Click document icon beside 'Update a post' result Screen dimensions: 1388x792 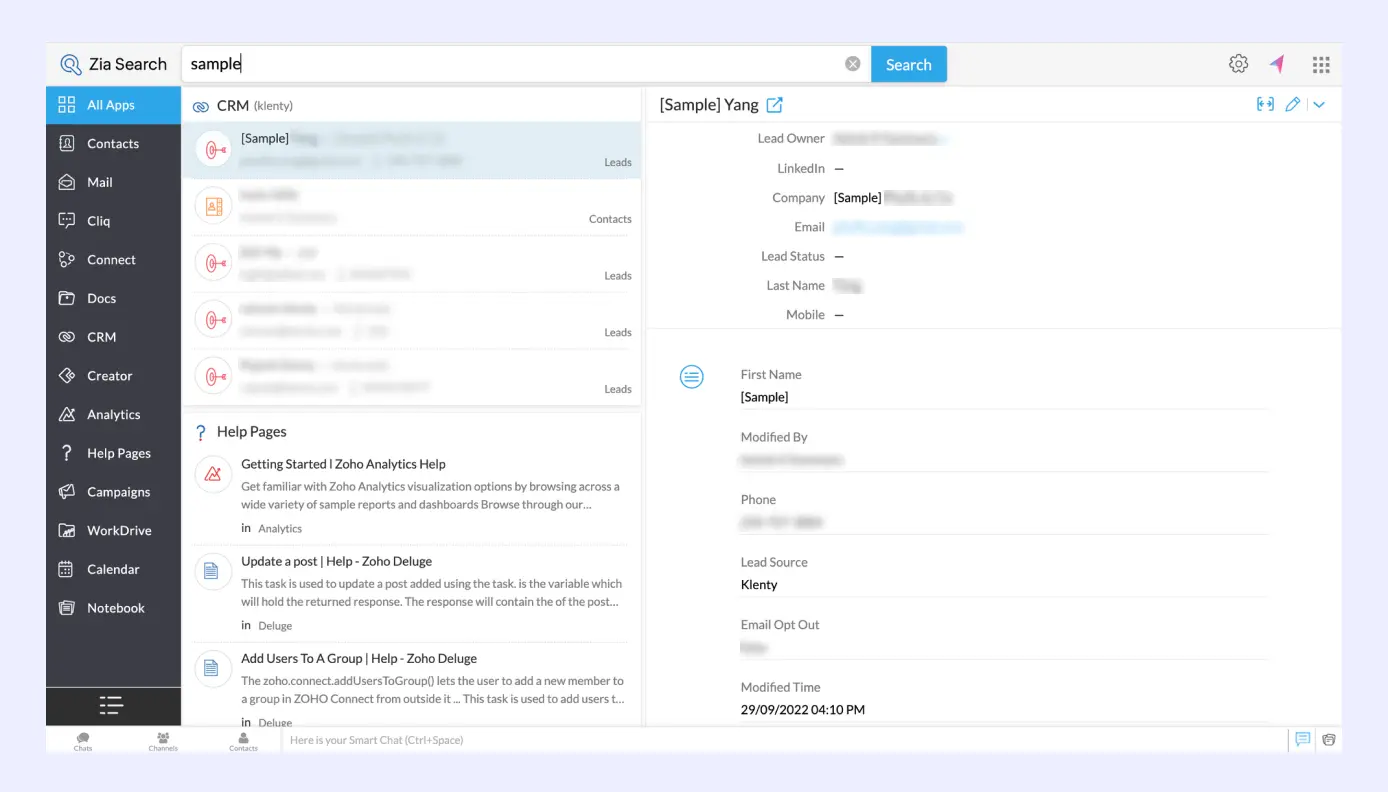[x=213, y=570]
